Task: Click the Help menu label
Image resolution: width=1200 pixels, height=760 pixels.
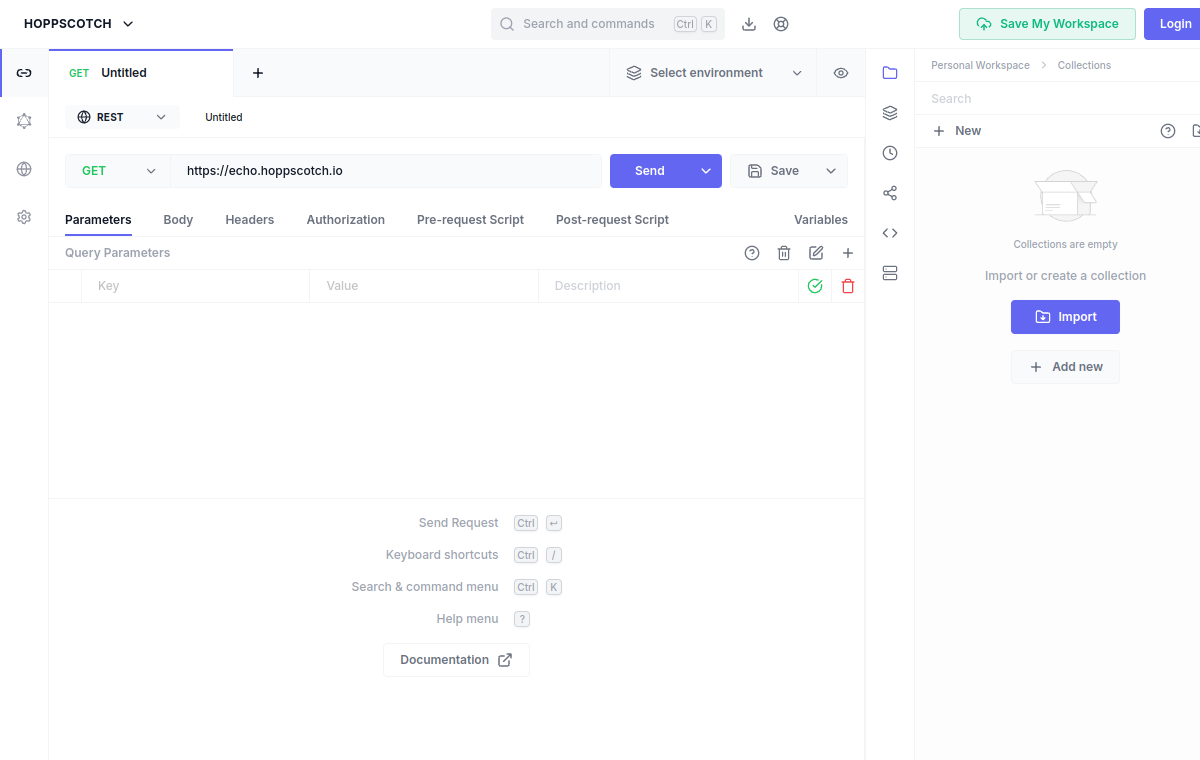Action: tap(467, 619)
